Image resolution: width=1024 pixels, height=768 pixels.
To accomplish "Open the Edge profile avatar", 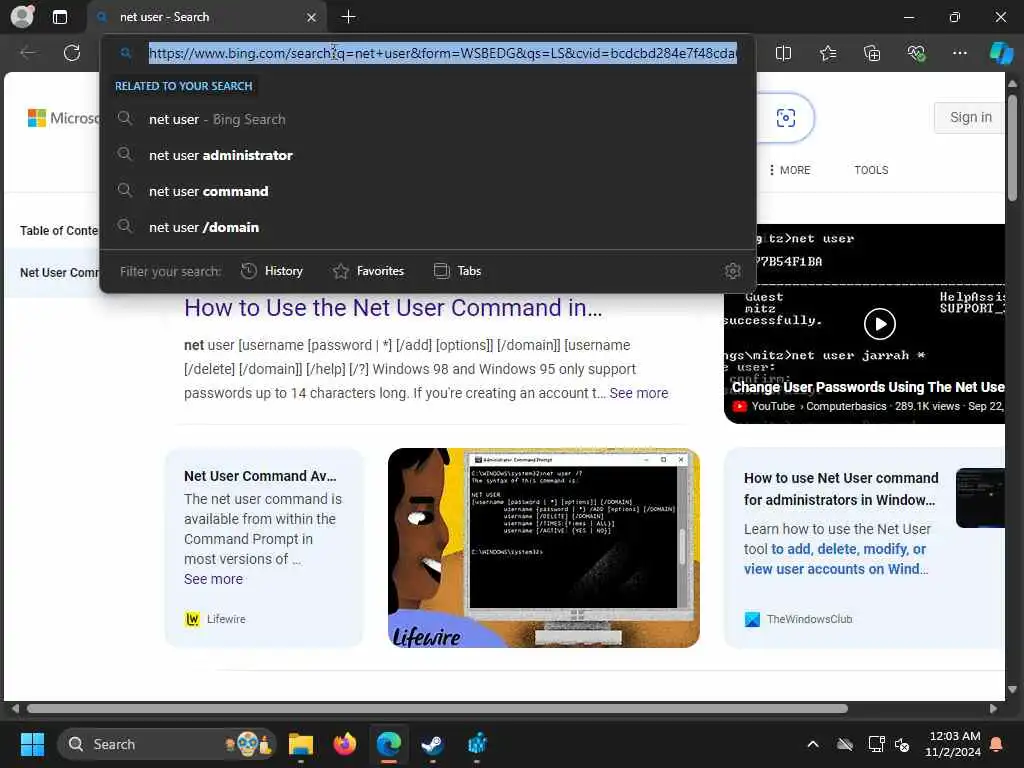I will 22,16.
